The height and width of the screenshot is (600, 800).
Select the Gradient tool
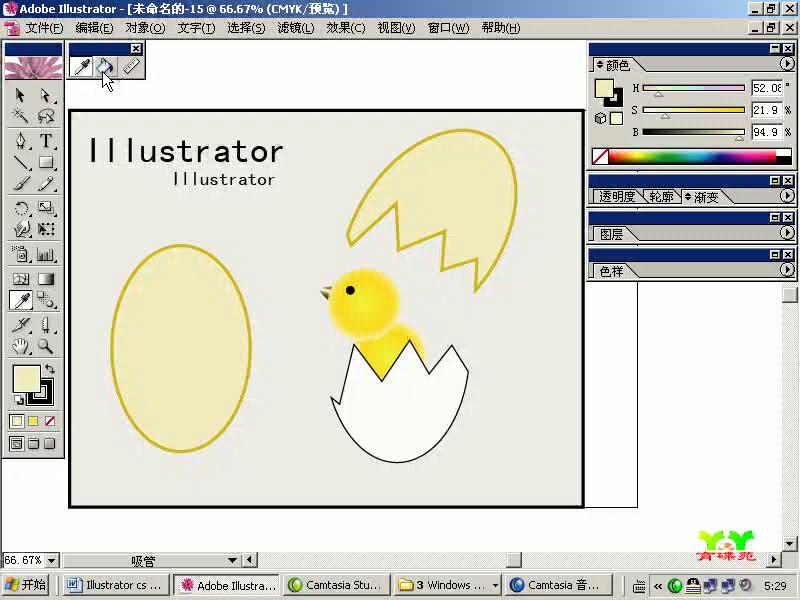coord(46,279)
